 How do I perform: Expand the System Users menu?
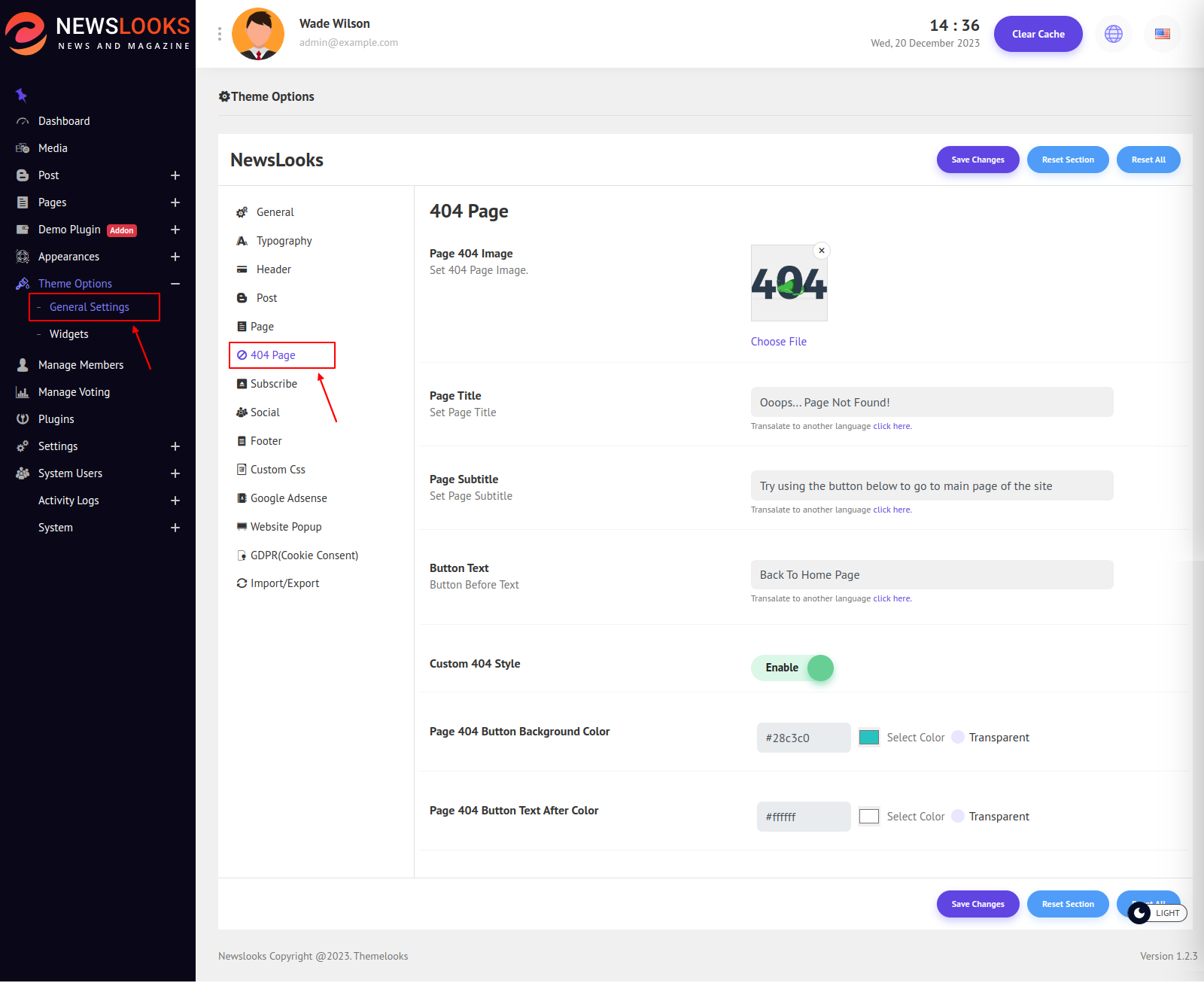pos(175,473)
